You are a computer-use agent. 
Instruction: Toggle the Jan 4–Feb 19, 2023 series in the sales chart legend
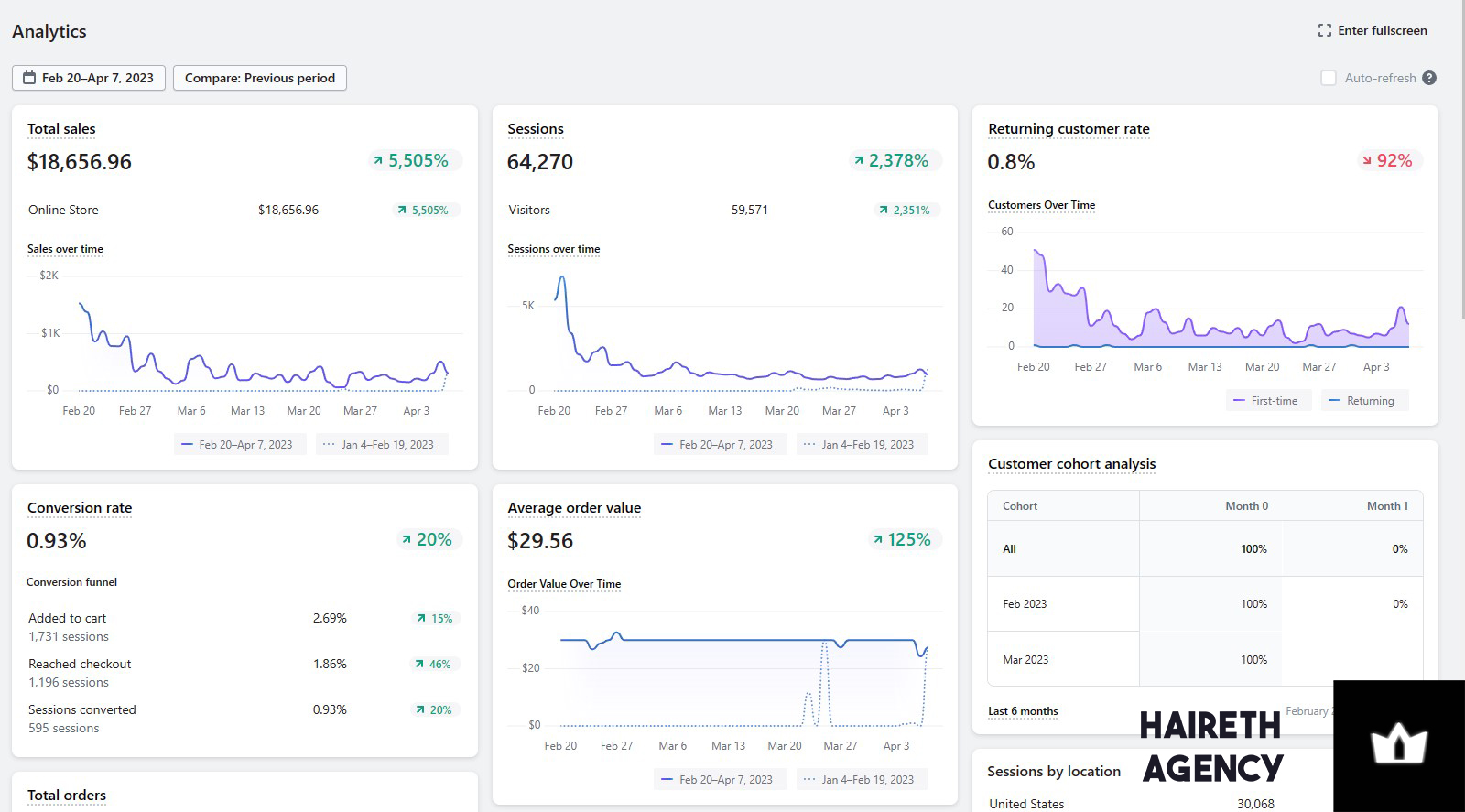[382, 445]
